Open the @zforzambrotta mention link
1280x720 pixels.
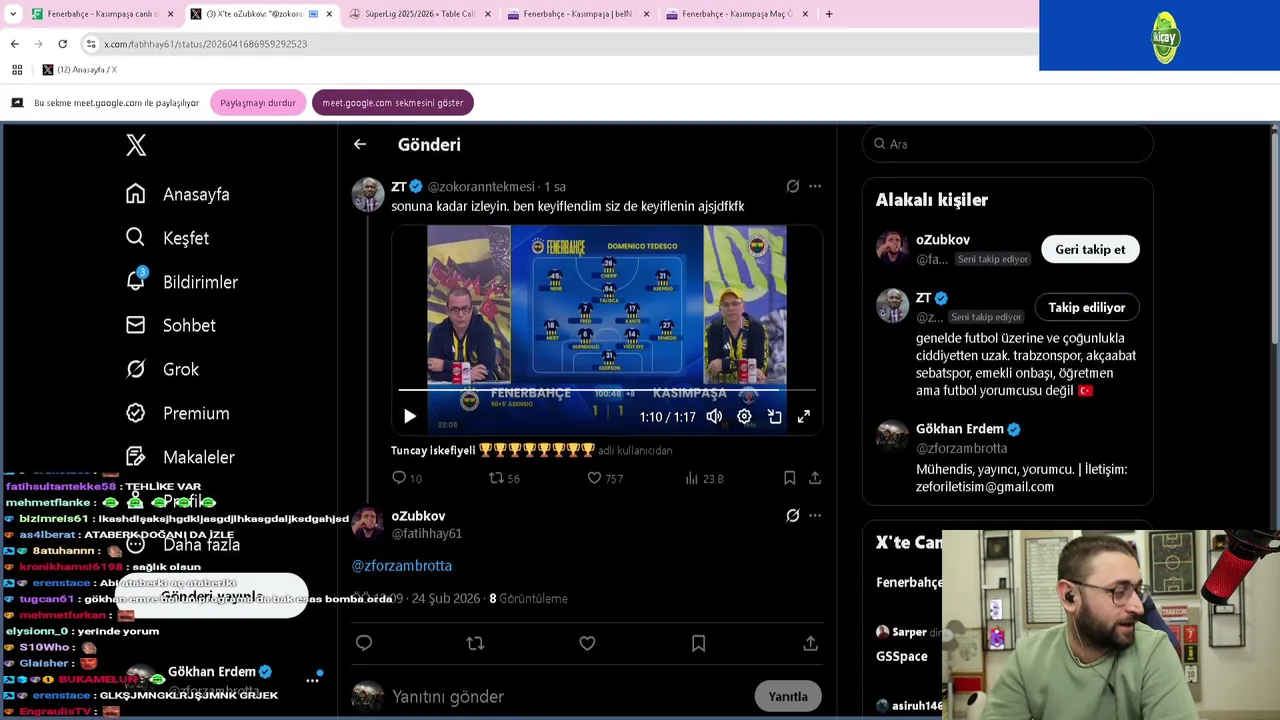[402, 566]
